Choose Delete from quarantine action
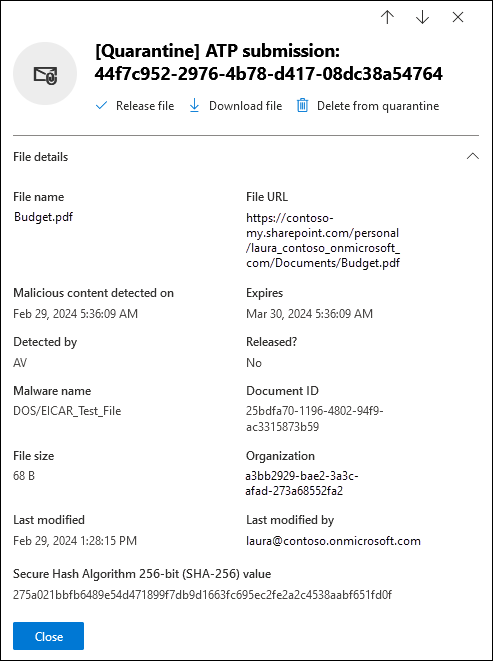Screen dimensions: 493x661 [x=368, y=105]
